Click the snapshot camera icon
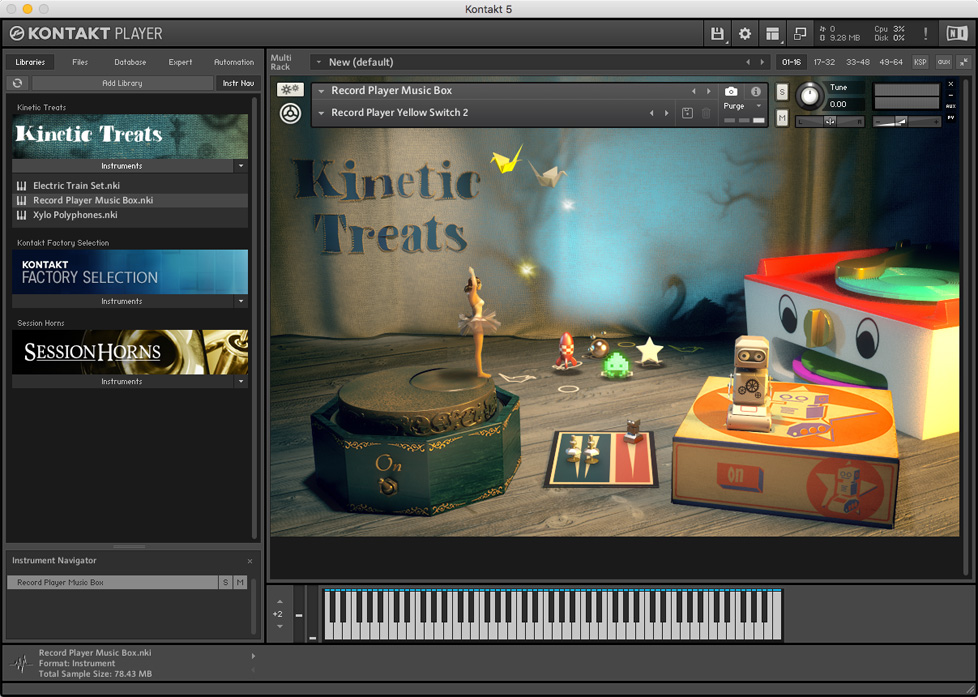978x697 pixels. (731, 91)
